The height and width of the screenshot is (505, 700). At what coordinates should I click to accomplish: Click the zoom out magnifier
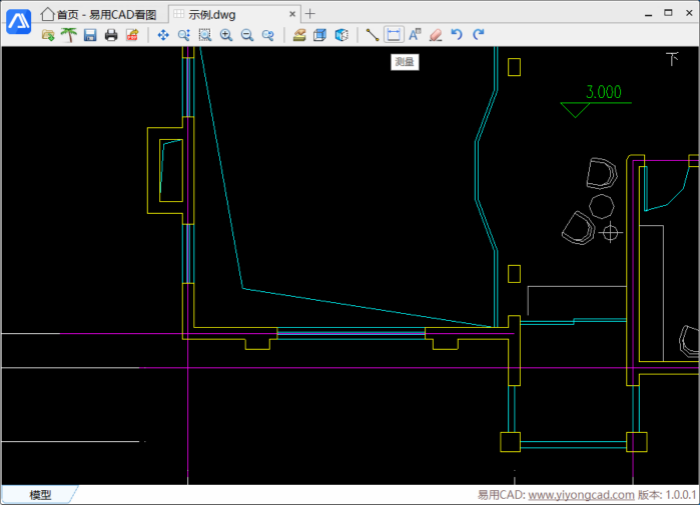pyautogui.click(x=247, y=35)
